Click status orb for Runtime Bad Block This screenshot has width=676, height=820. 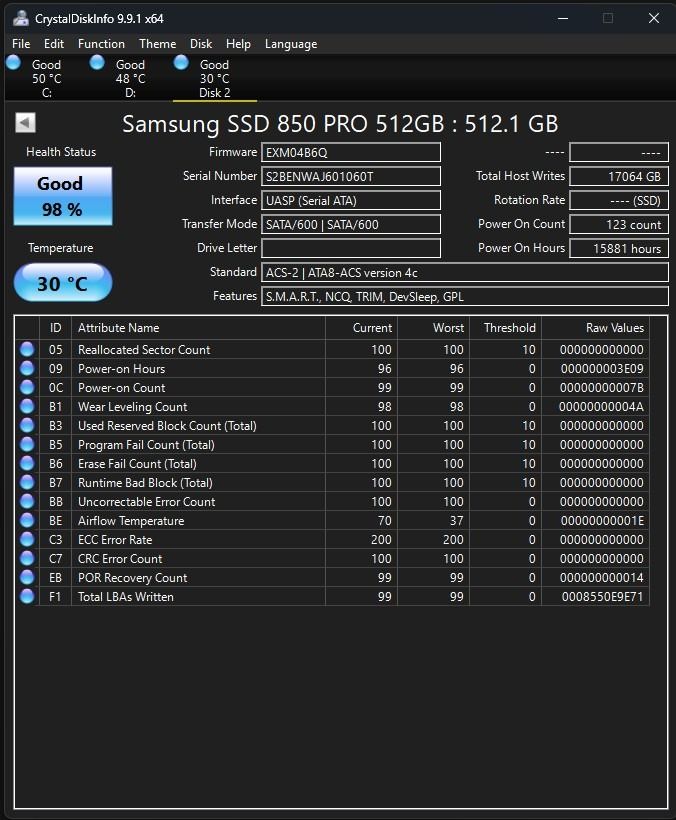click(27, 482)
